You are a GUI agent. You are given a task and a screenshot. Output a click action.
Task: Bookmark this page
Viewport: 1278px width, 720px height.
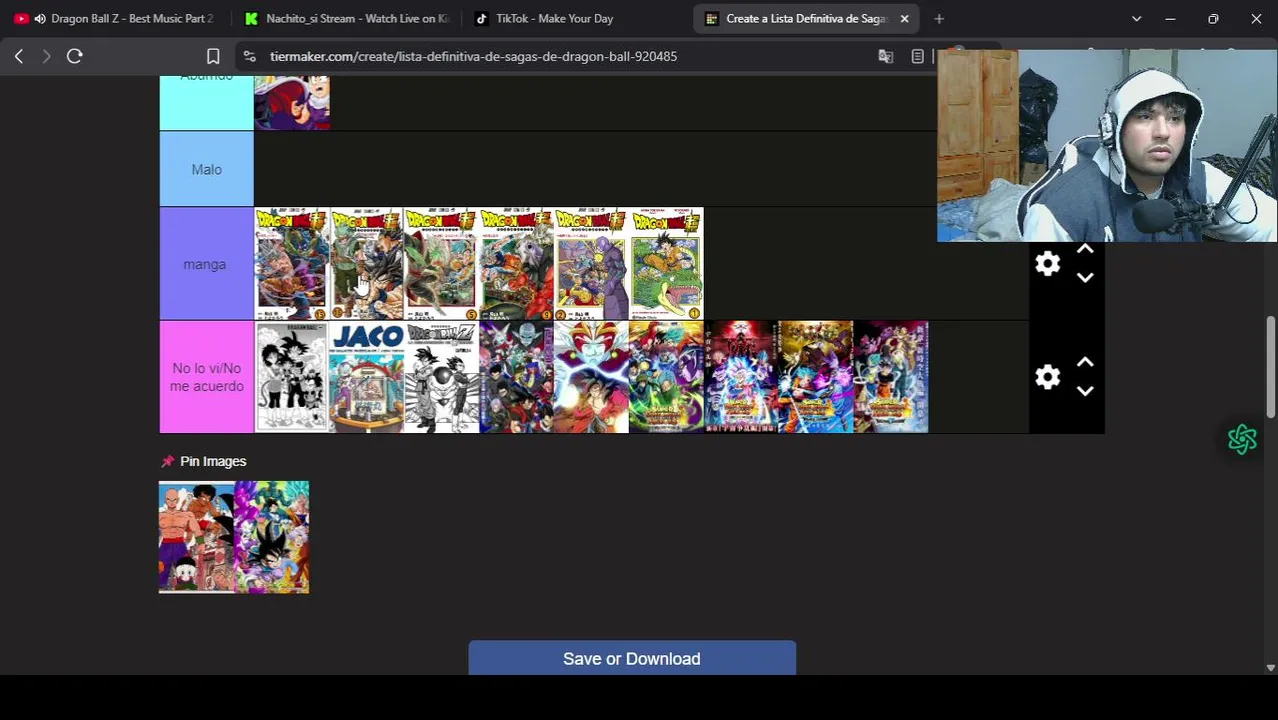(213, 56)
